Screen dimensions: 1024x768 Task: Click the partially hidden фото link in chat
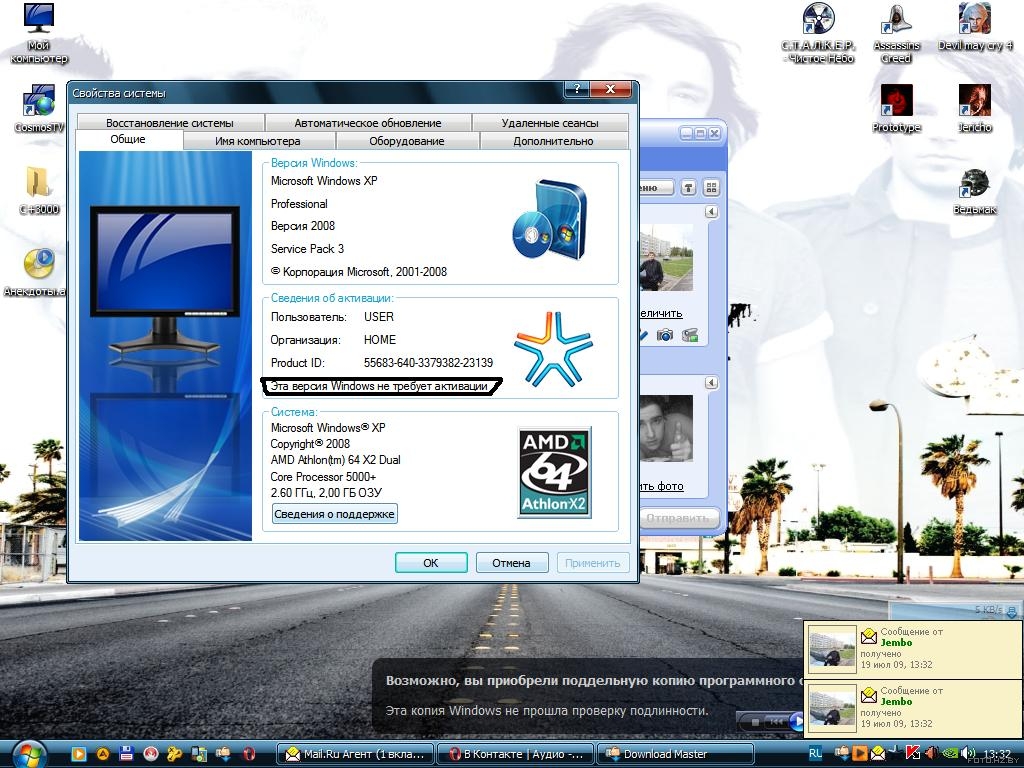[x=662, y=486]
